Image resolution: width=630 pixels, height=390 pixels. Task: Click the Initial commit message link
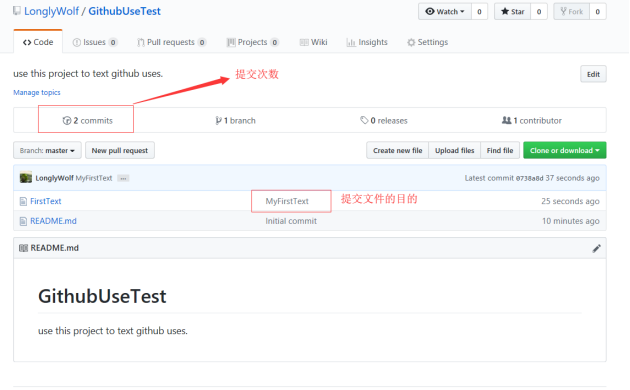pos(291,221)
